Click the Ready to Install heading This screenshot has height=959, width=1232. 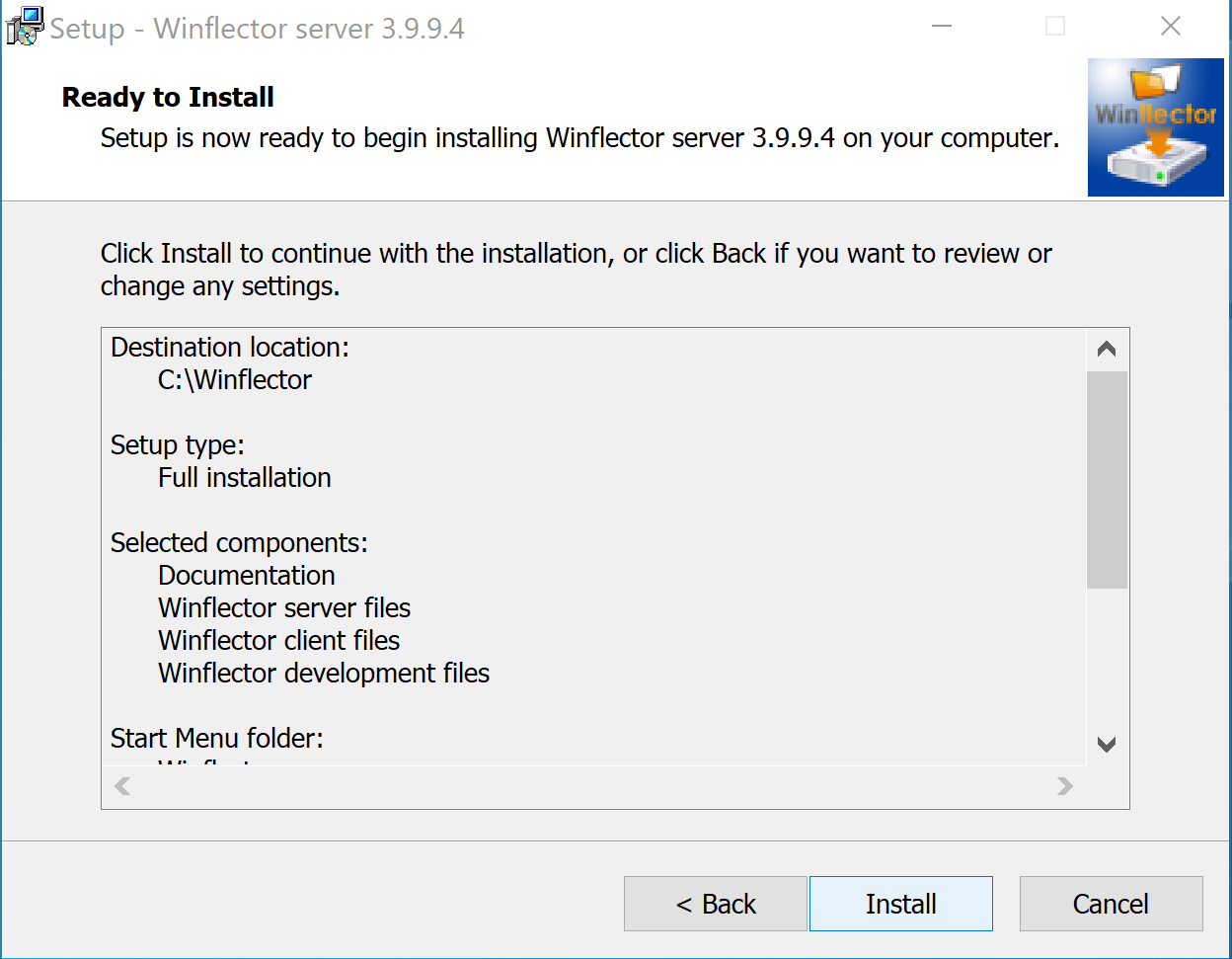(x=168, y=98)
